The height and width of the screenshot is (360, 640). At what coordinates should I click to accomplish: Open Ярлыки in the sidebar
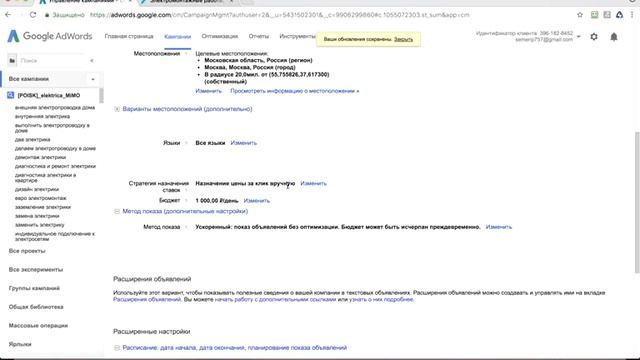(20, 344)
